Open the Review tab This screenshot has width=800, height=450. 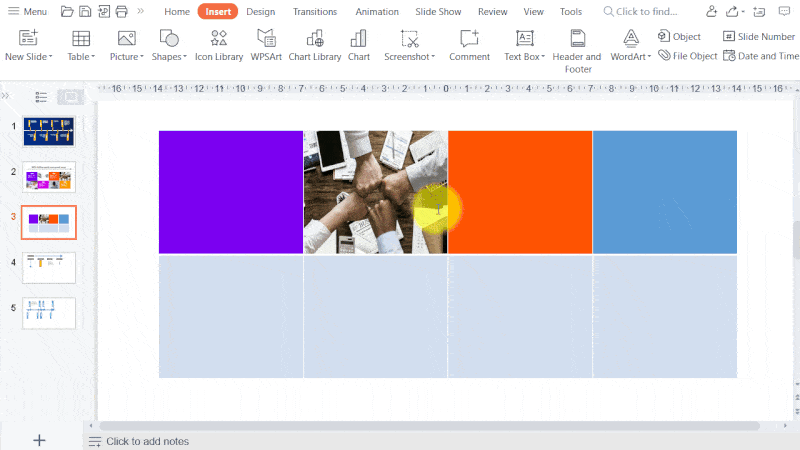[492, 11]
